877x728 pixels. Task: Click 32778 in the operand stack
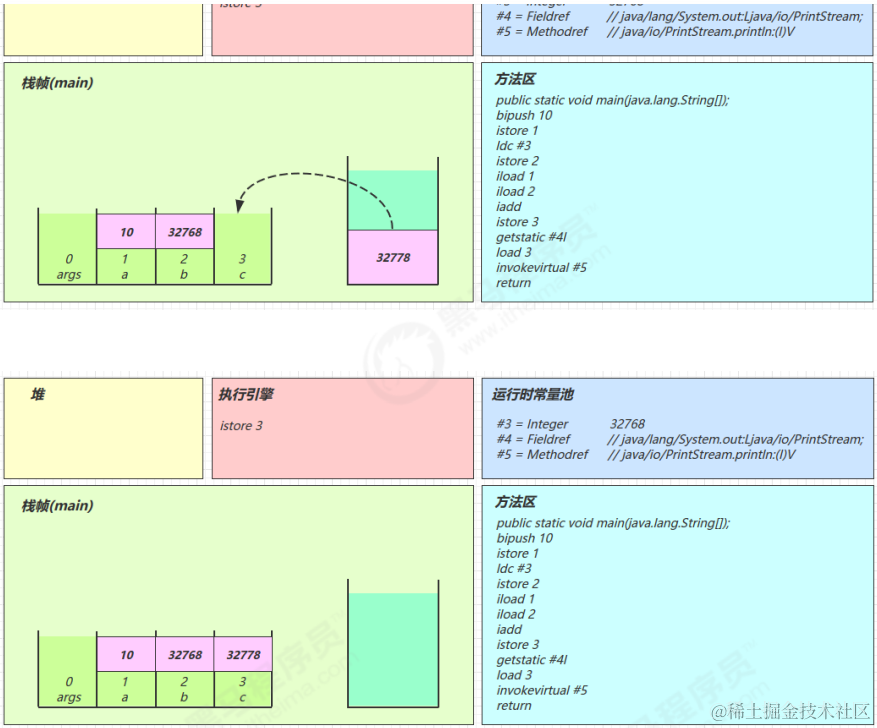pyautogui.click(x=393, y=257)
